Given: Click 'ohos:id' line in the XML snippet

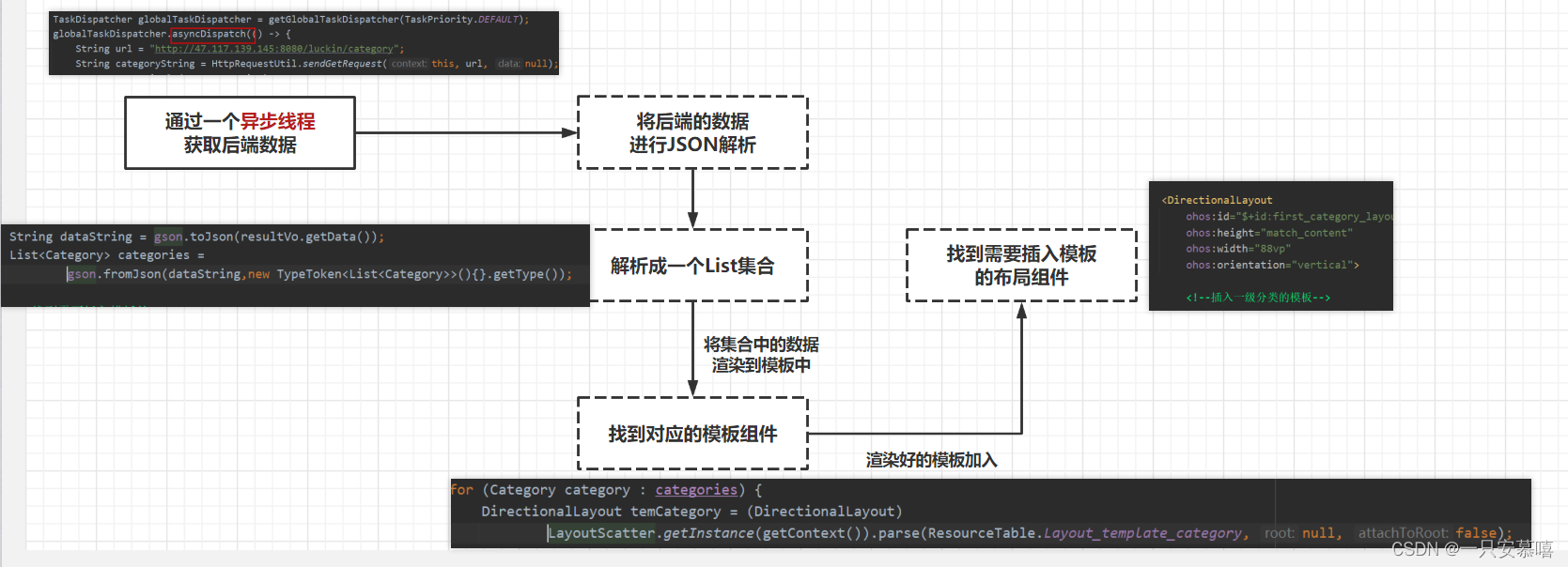Looking at the screenshot, I should pyautogui.click(x=1289, y=217).
